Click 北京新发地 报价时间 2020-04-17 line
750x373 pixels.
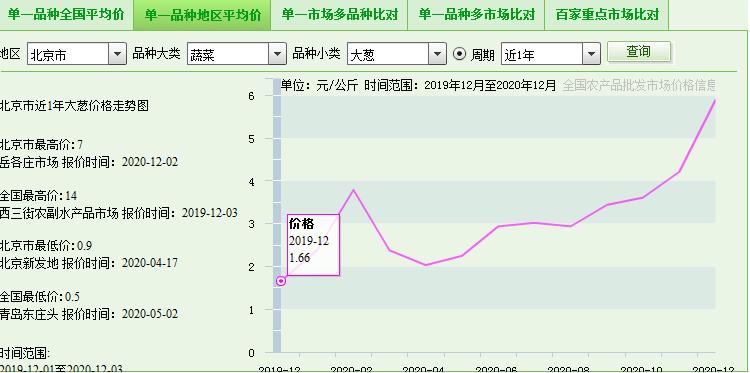pos(88,263)
